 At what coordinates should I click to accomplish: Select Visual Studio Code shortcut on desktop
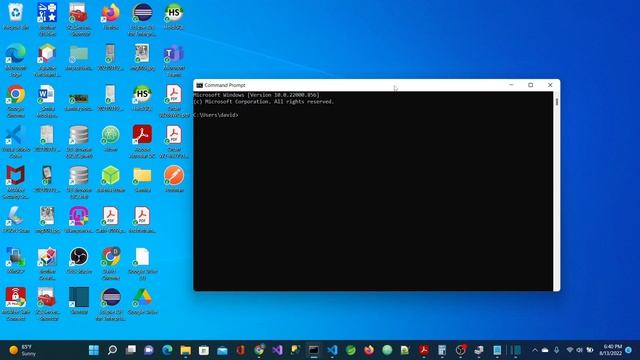click(16, 141)
